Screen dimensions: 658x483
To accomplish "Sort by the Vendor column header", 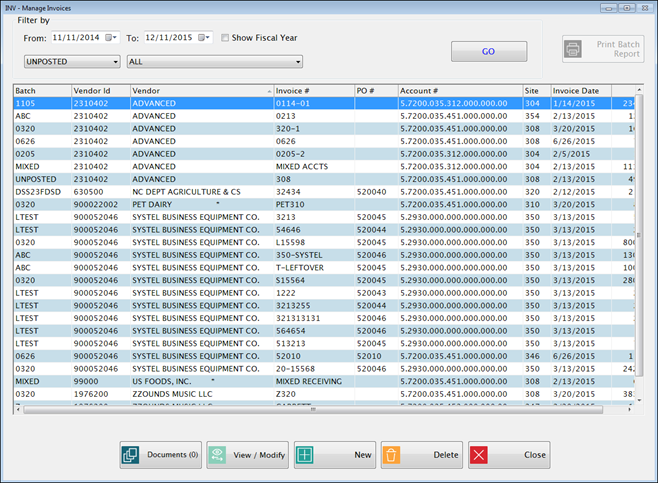I will coord(200,91).
